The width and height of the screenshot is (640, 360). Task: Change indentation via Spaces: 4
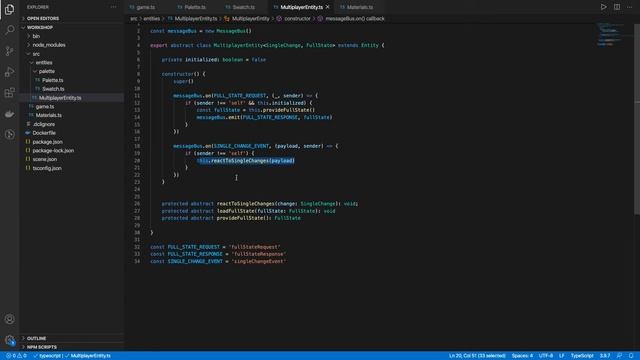pyautogui.click(x=522, y=356)
